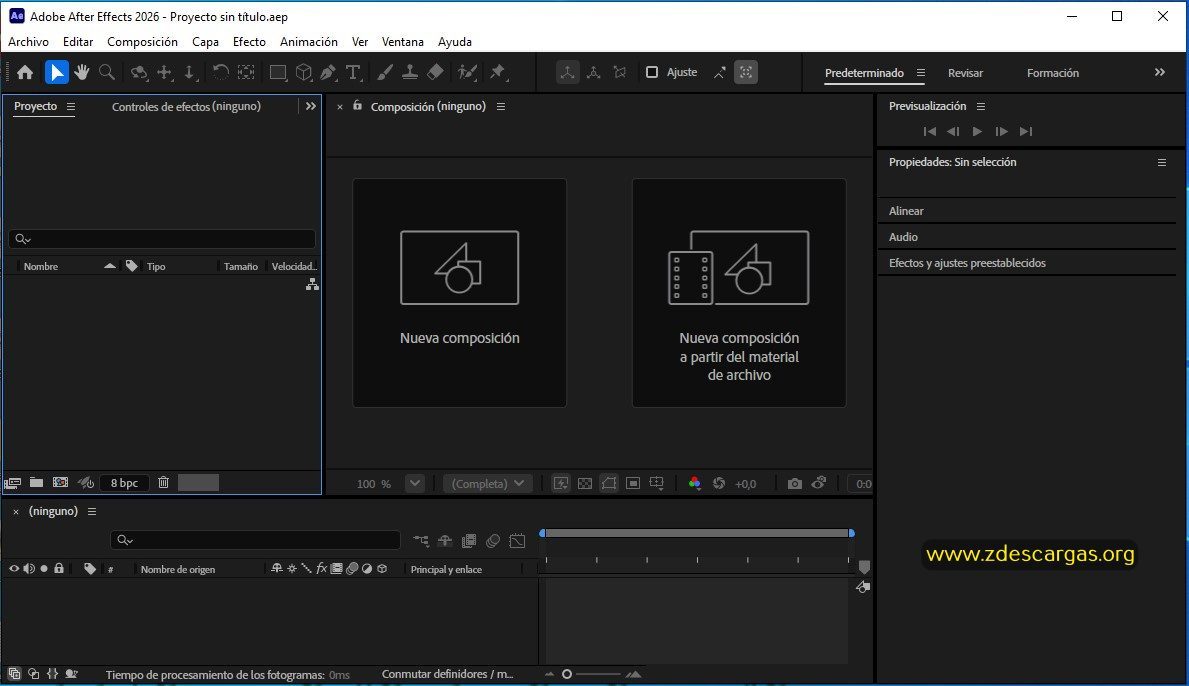Toggle the fast previews button in viewer
Image resolution: width=1189 pixels, height=686 pixels.
pos(560,484)
